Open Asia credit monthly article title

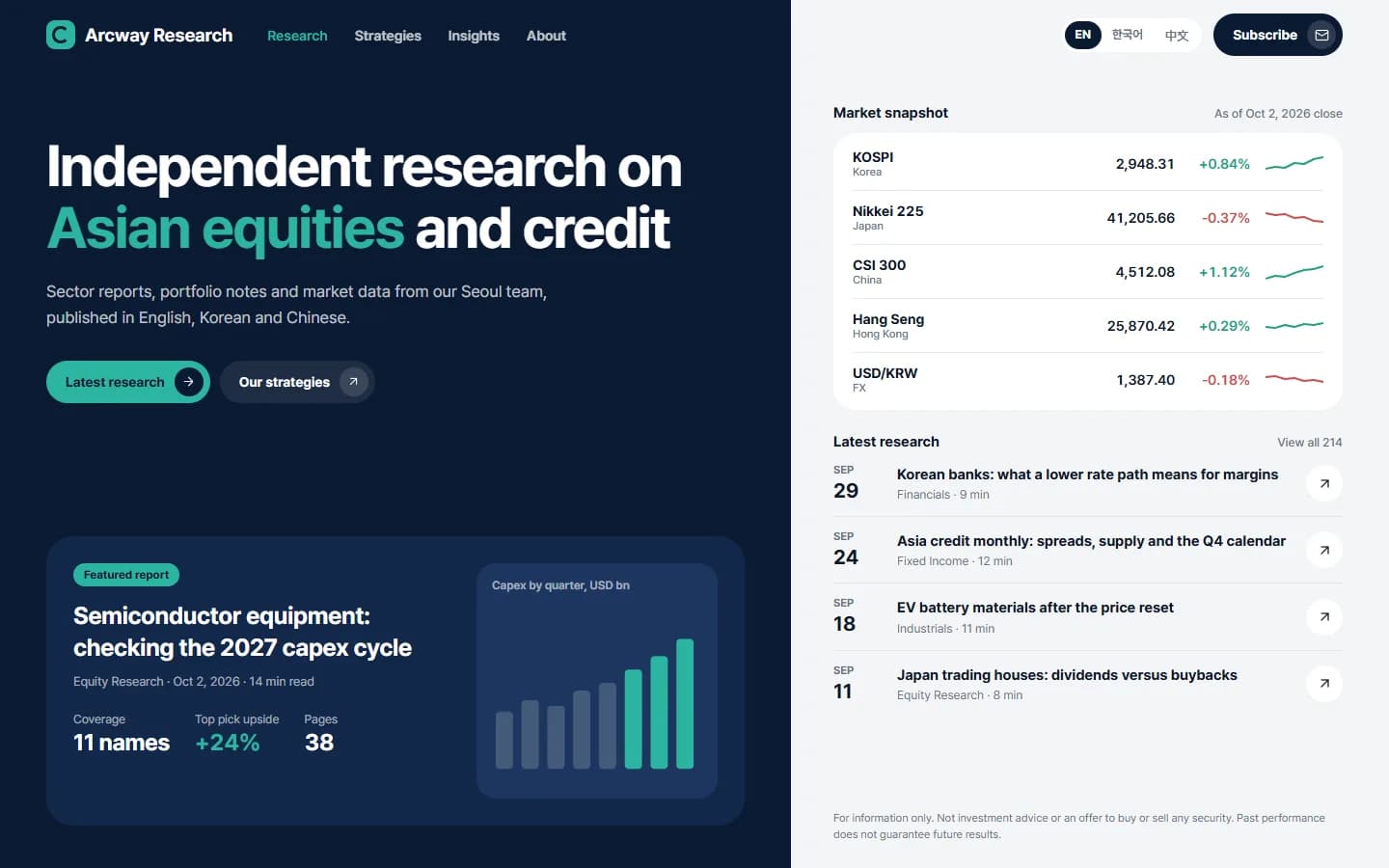point(1091,541)
